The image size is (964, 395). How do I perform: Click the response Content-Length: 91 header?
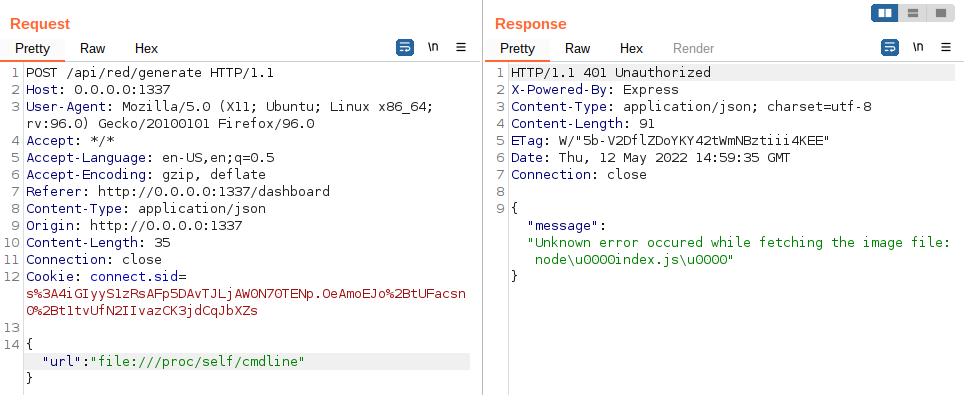point(583,124)
